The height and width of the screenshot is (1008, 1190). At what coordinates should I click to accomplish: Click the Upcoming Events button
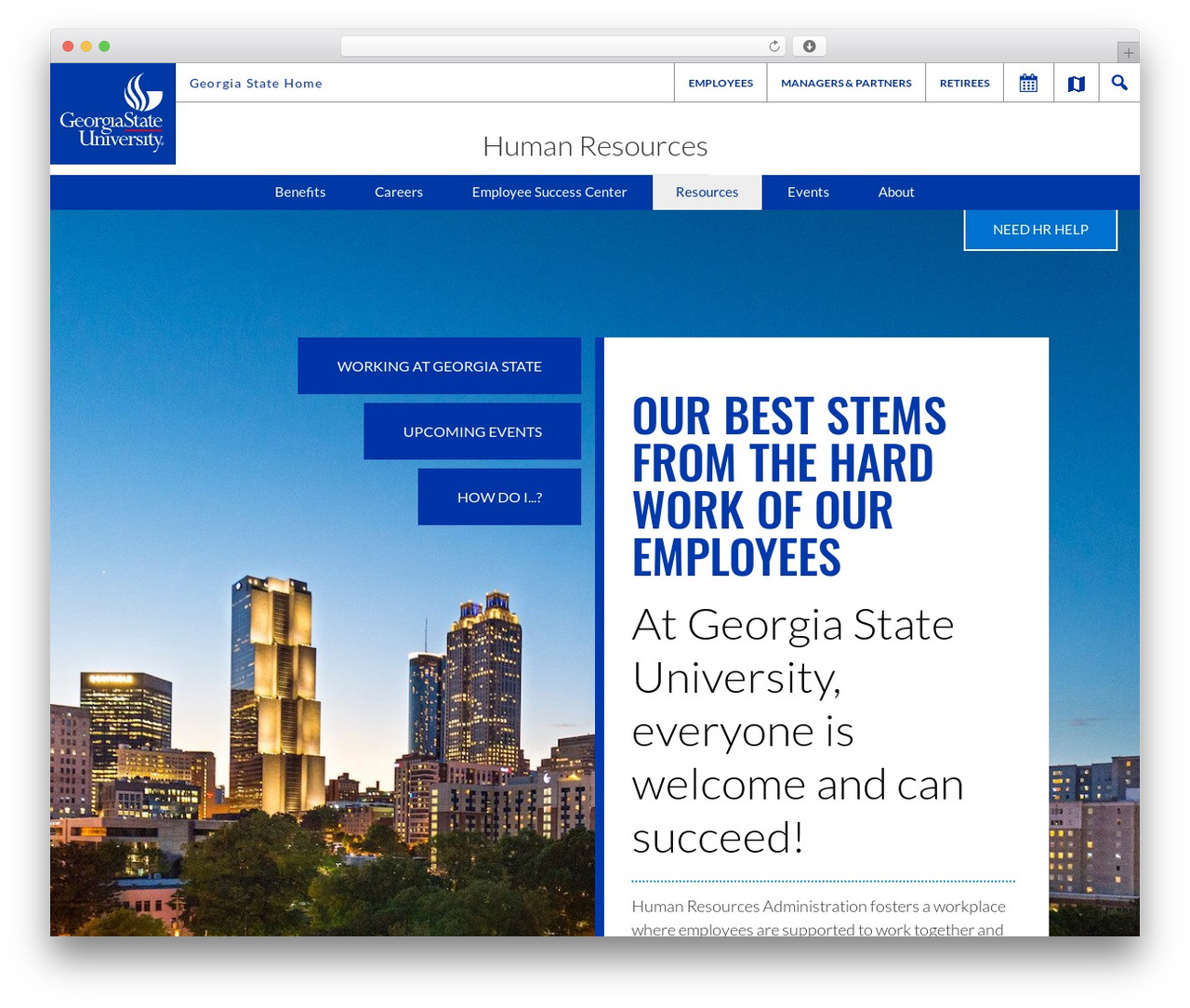click(472, 431)
